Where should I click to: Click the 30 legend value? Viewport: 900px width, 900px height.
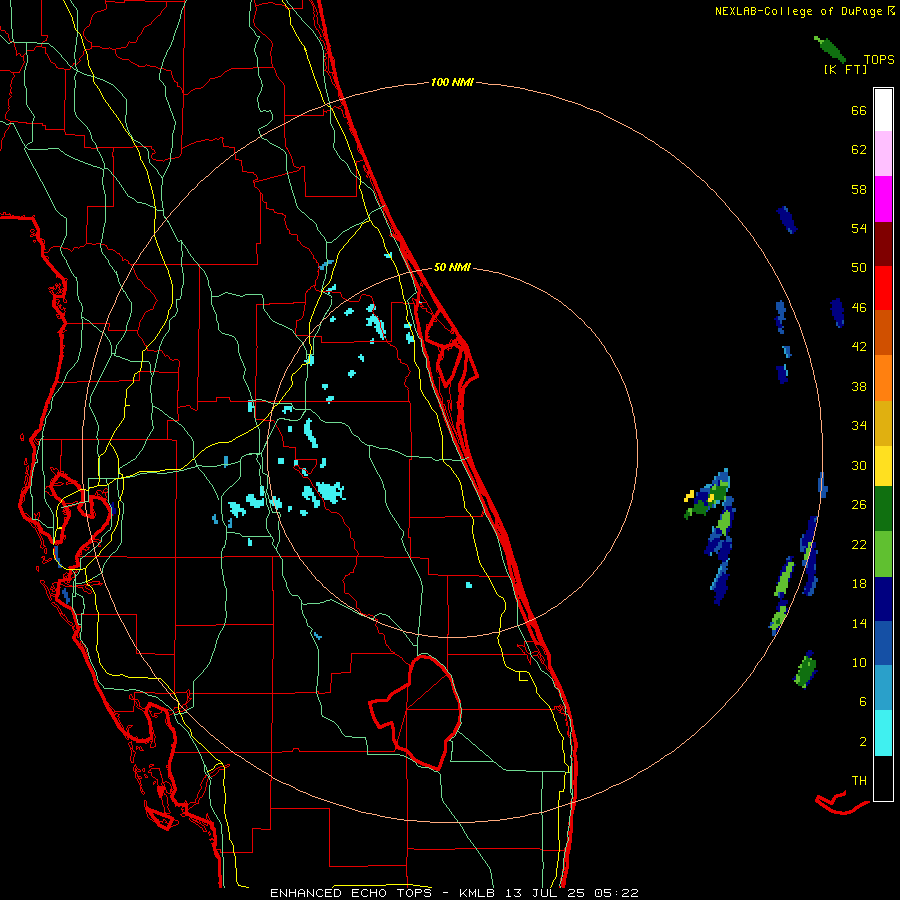click(x=859, y=465)
